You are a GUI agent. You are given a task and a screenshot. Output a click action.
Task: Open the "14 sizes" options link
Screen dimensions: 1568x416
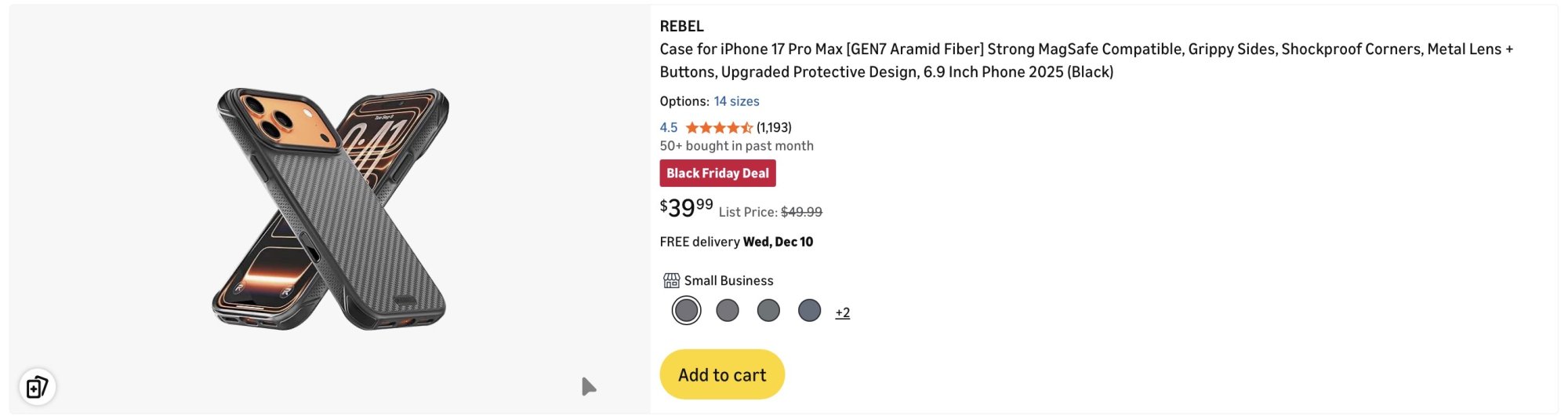click(x=736, y=101)
